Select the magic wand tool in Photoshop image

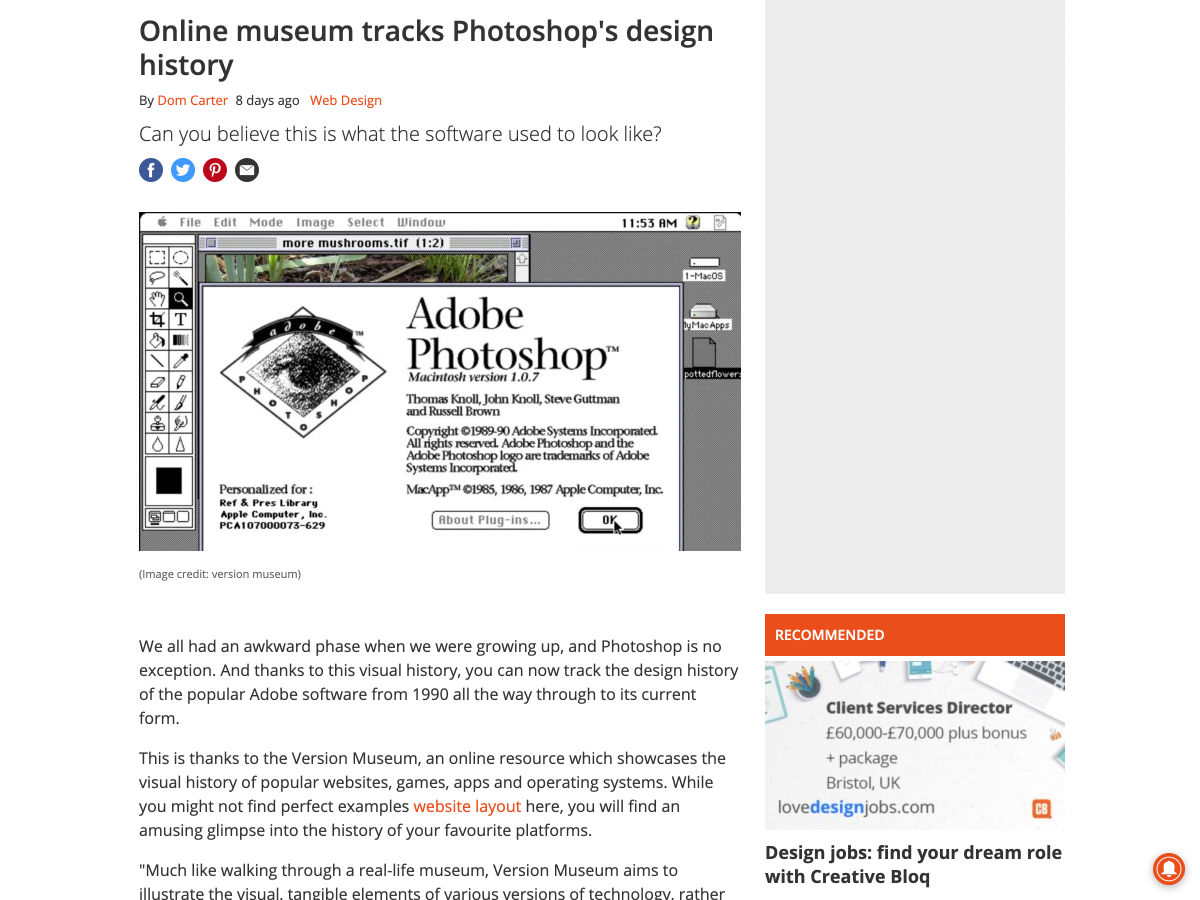tap(180, 277)
